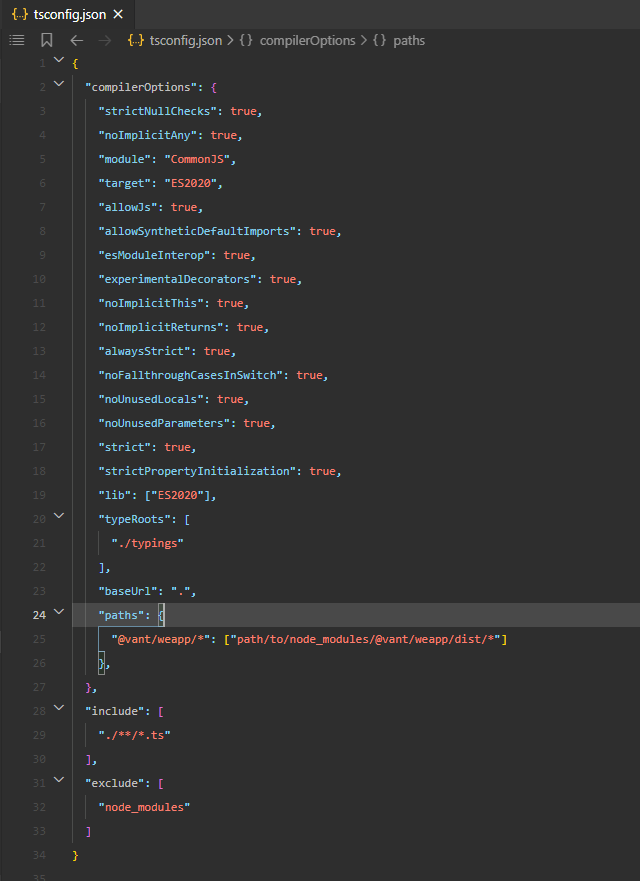Open paths breadcrumb segment
640x881 pixels.
(x=409, y=40)
